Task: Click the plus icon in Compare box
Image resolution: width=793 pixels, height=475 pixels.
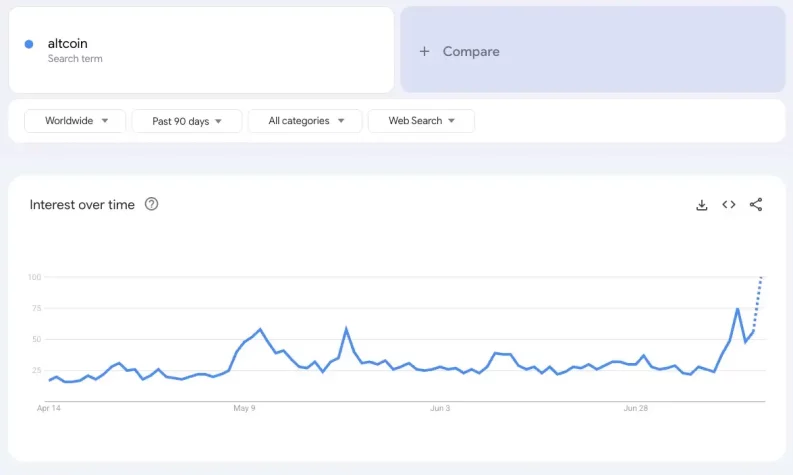Action: click(x=424, y=51)
